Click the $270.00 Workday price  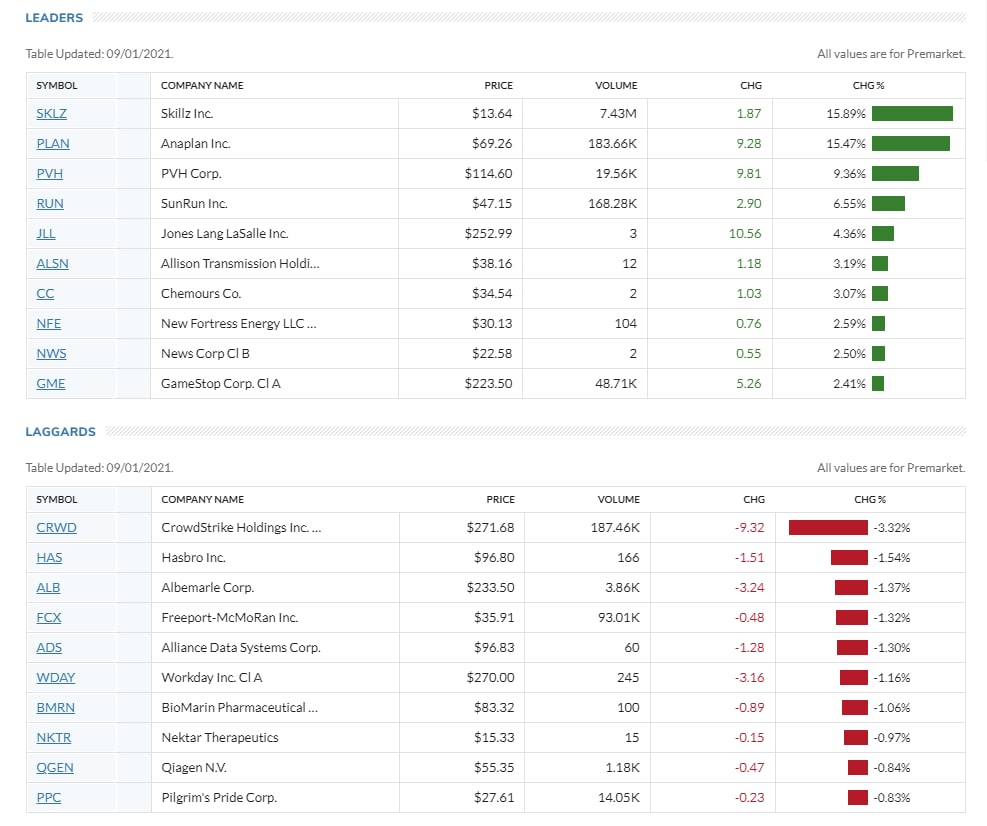490,677
